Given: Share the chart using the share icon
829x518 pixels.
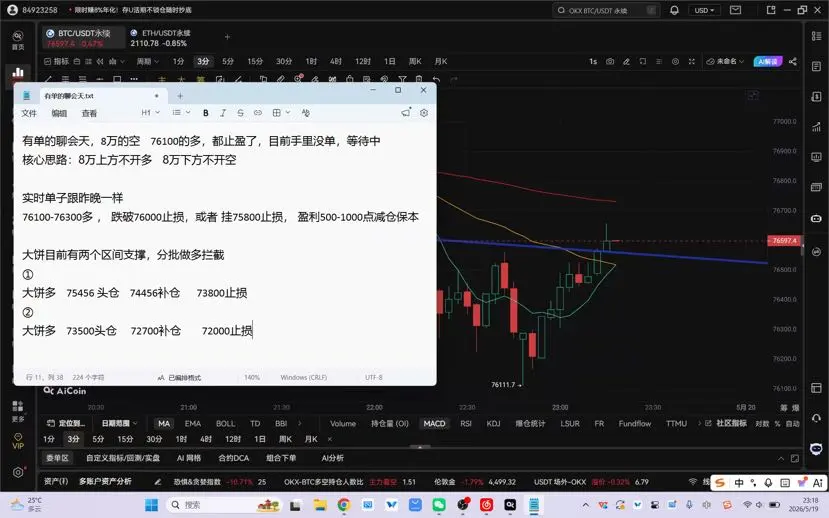Looking at the screenshot, I should [x=793, y=61].
